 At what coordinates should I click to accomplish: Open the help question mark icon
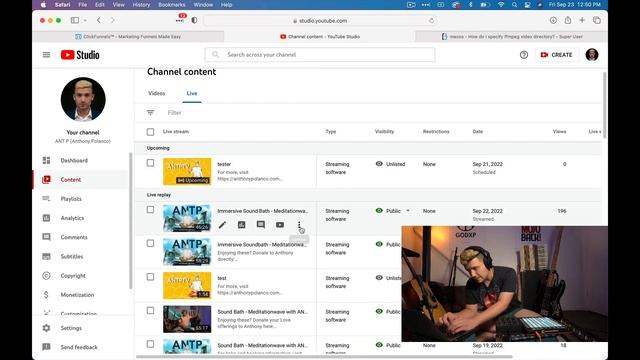[x=524, y=55]
